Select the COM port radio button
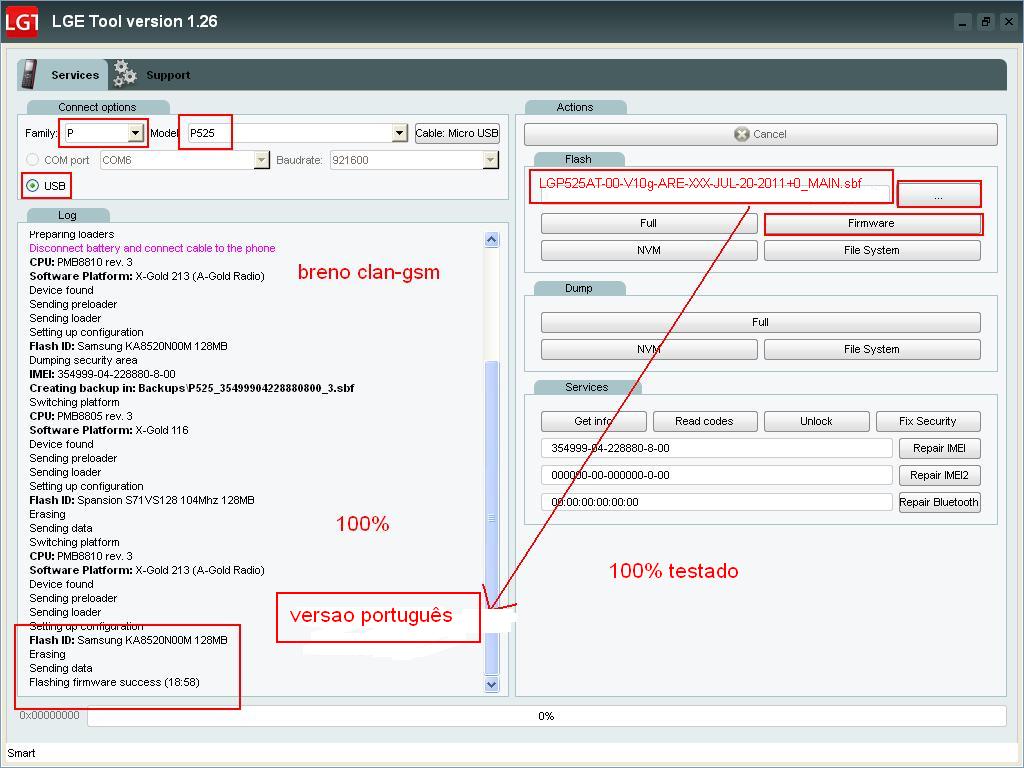This screenshot has height=768, width=1024. [32, 160]
